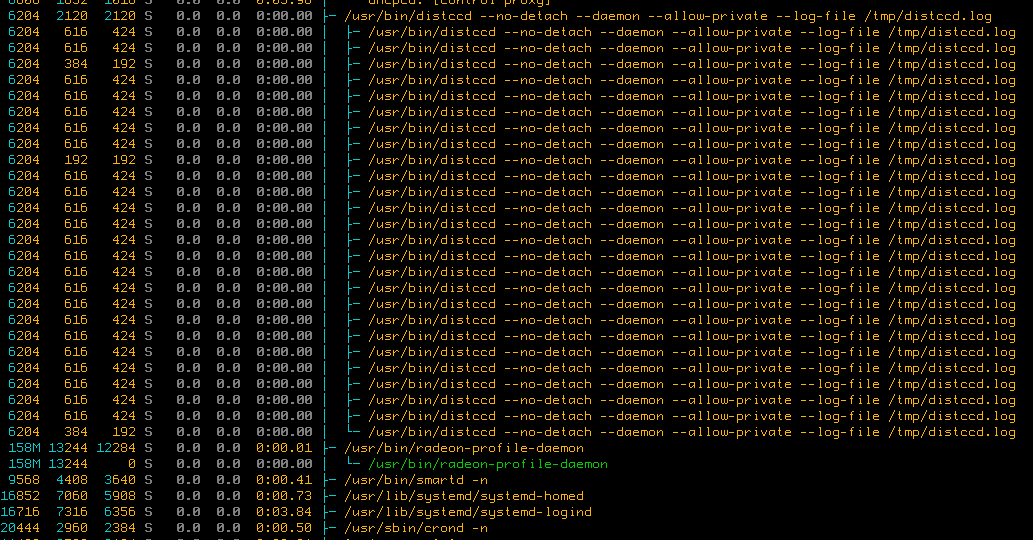Click state letter S in the crond row

point(148,528)
